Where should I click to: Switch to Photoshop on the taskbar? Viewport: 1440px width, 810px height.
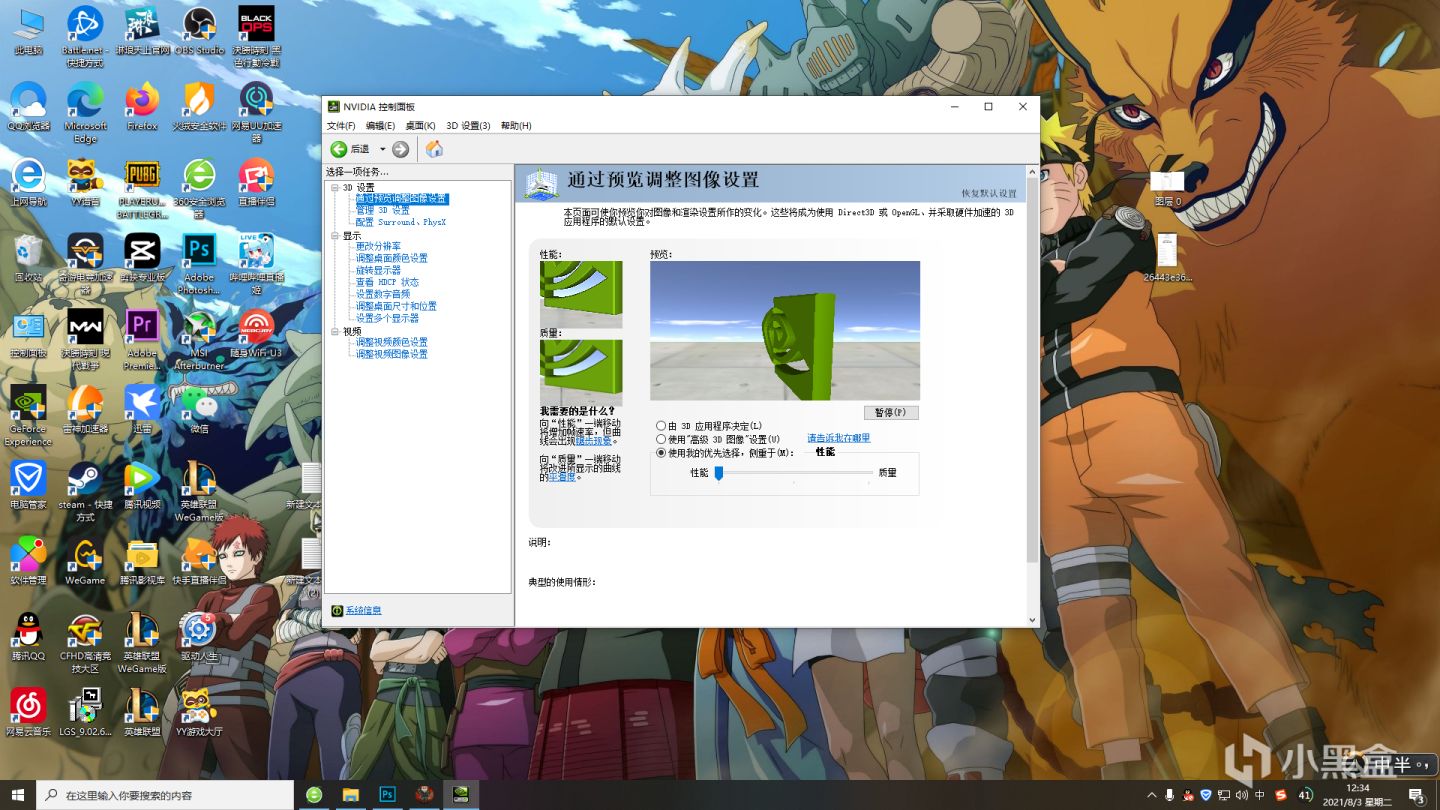click(x=387, y=795)
